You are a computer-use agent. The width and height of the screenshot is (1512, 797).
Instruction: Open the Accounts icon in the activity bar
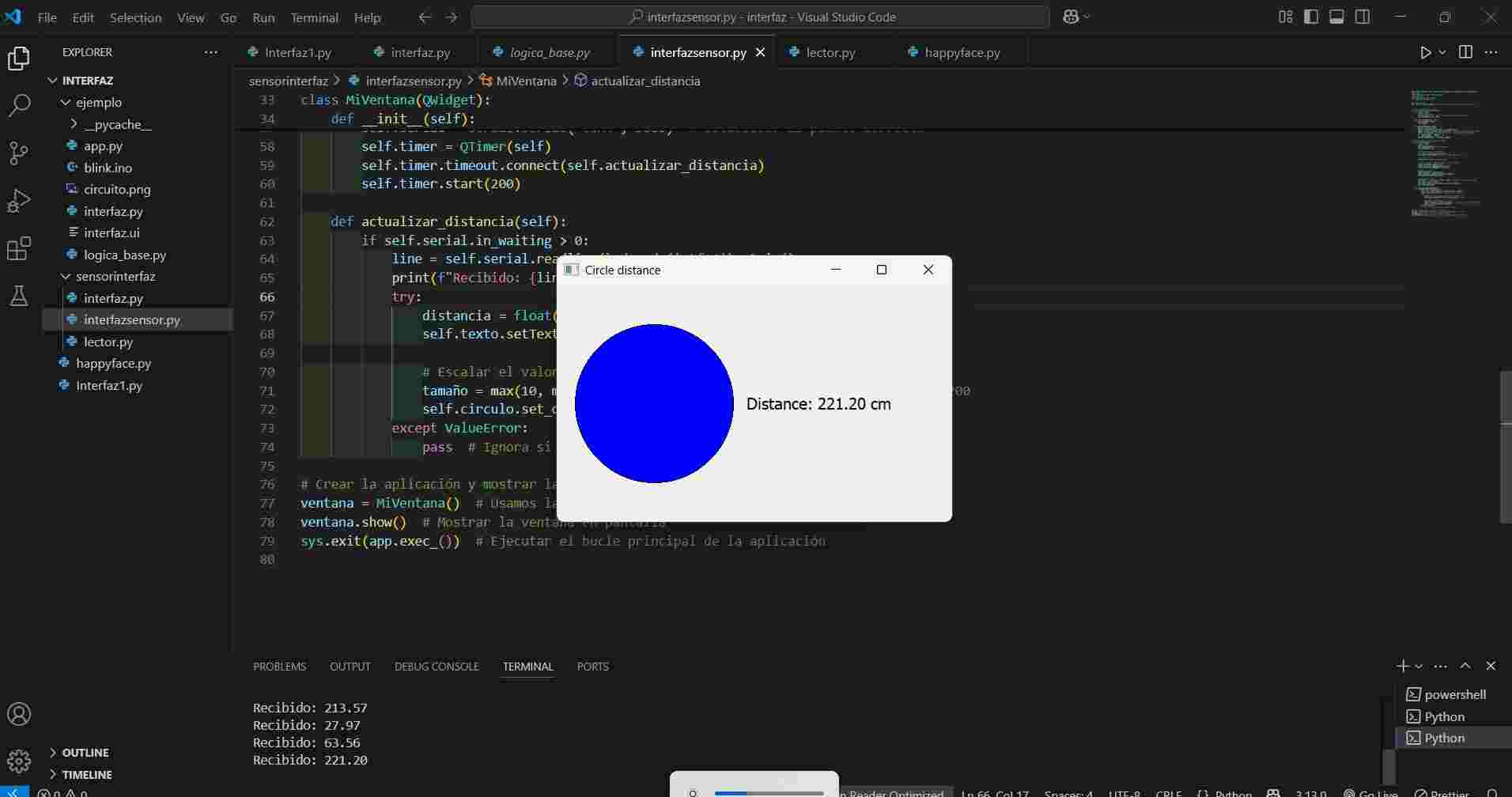coord(19,714)
